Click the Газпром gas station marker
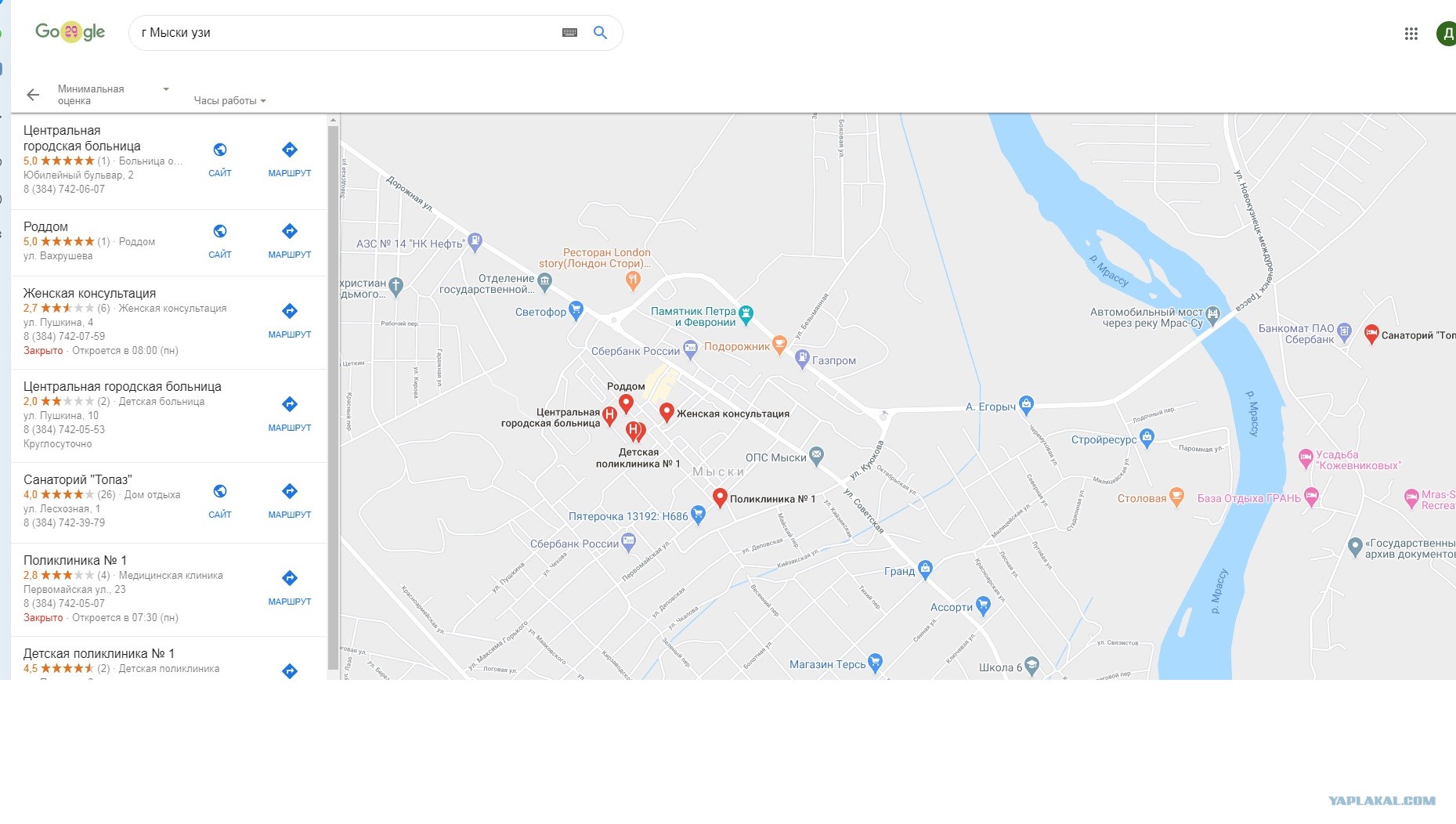 (x=801, y=360)
